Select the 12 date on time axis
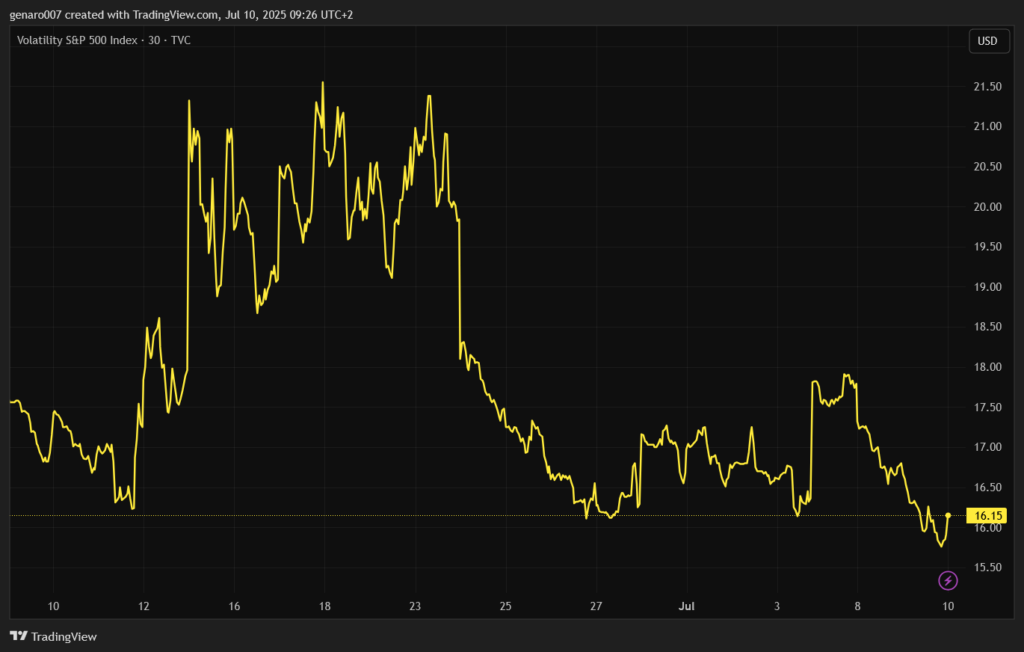 pos(144,606)
